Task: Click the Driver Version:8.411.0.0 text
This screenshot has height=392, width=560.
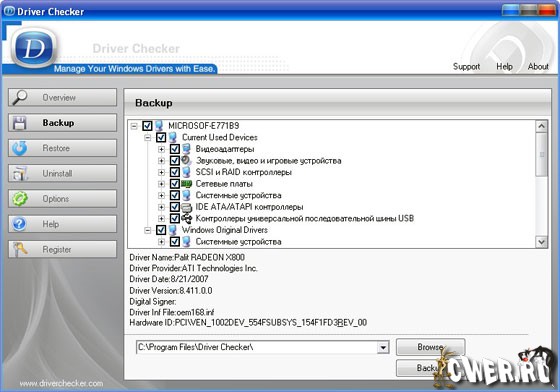Action: coord(171,291)
